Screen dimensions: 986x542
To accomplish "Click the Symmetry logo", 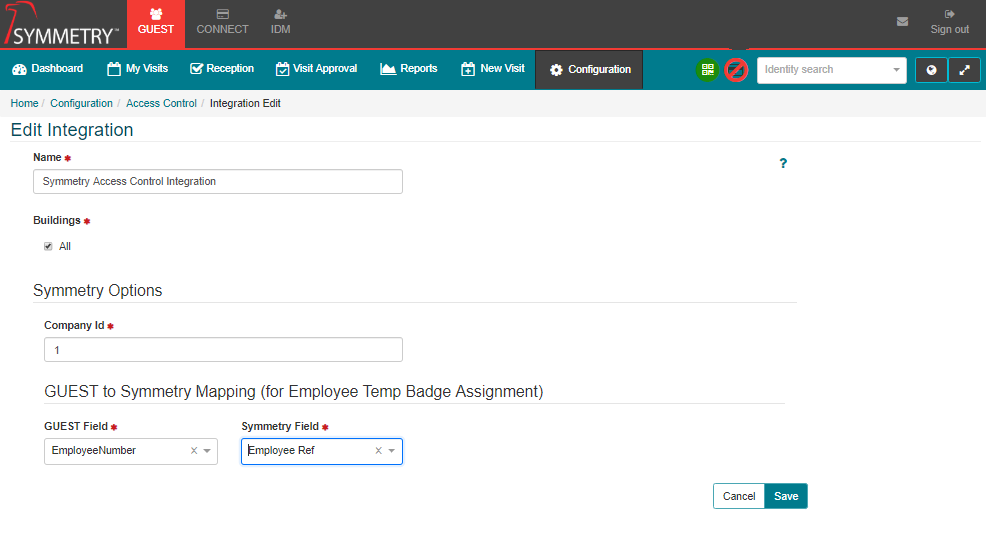I will click(61, 24).
